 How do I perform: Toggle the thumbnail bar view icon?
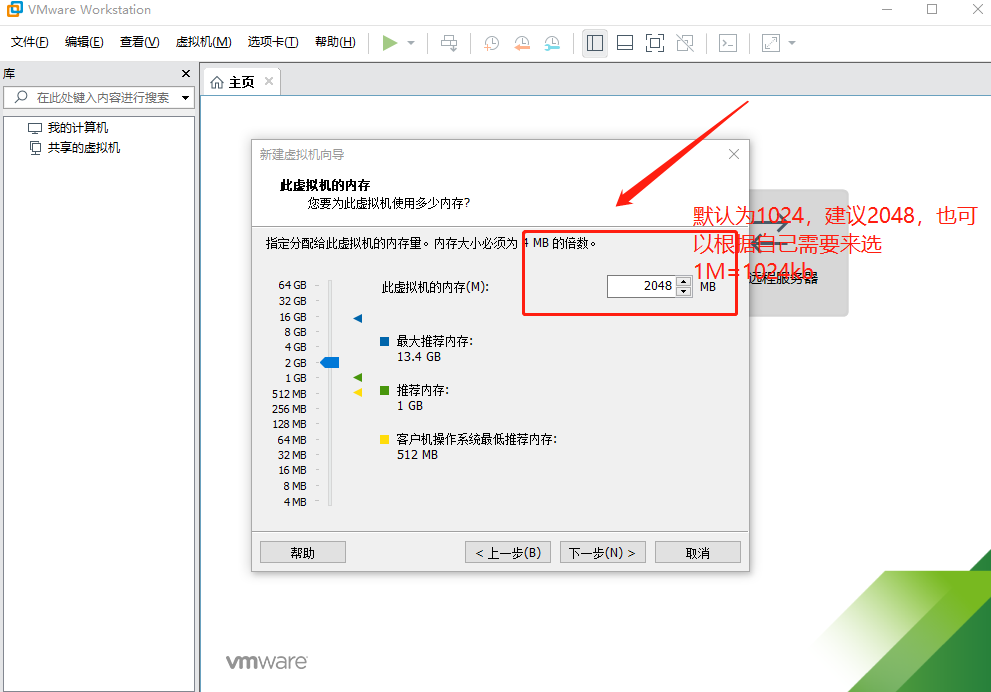pos(625,43)
